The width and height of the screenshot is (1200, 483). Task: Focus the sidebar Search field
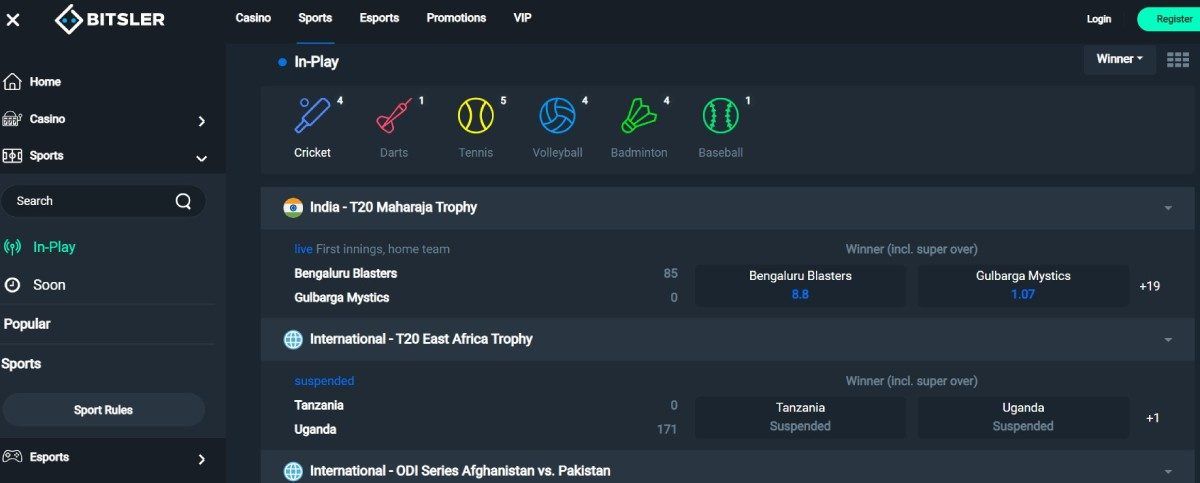coord(103,201)
